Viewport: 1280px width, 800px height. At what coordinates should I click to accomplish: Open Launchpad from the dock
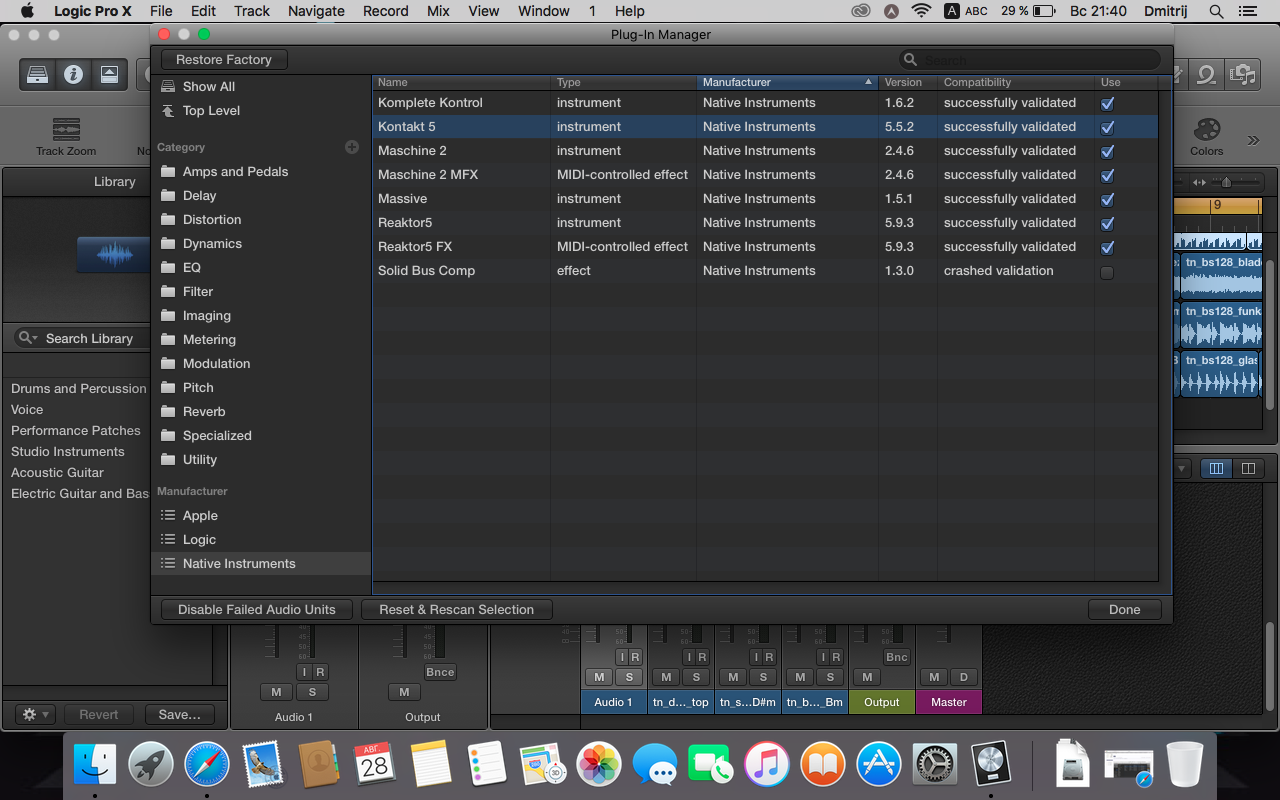coord(151,766)
